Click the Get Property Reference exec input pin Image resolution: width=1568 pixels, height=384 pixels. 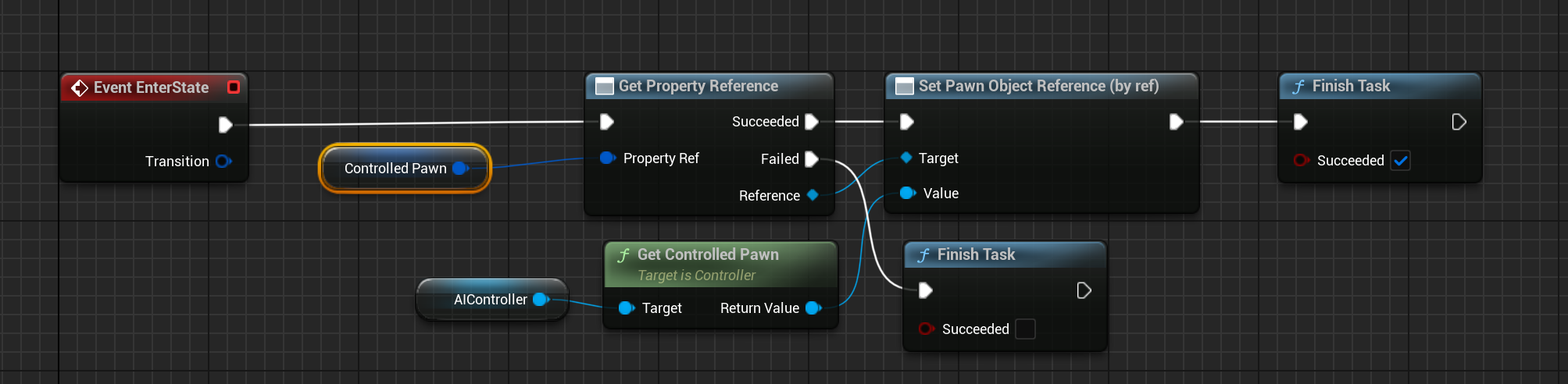click(x=606, y=122)
